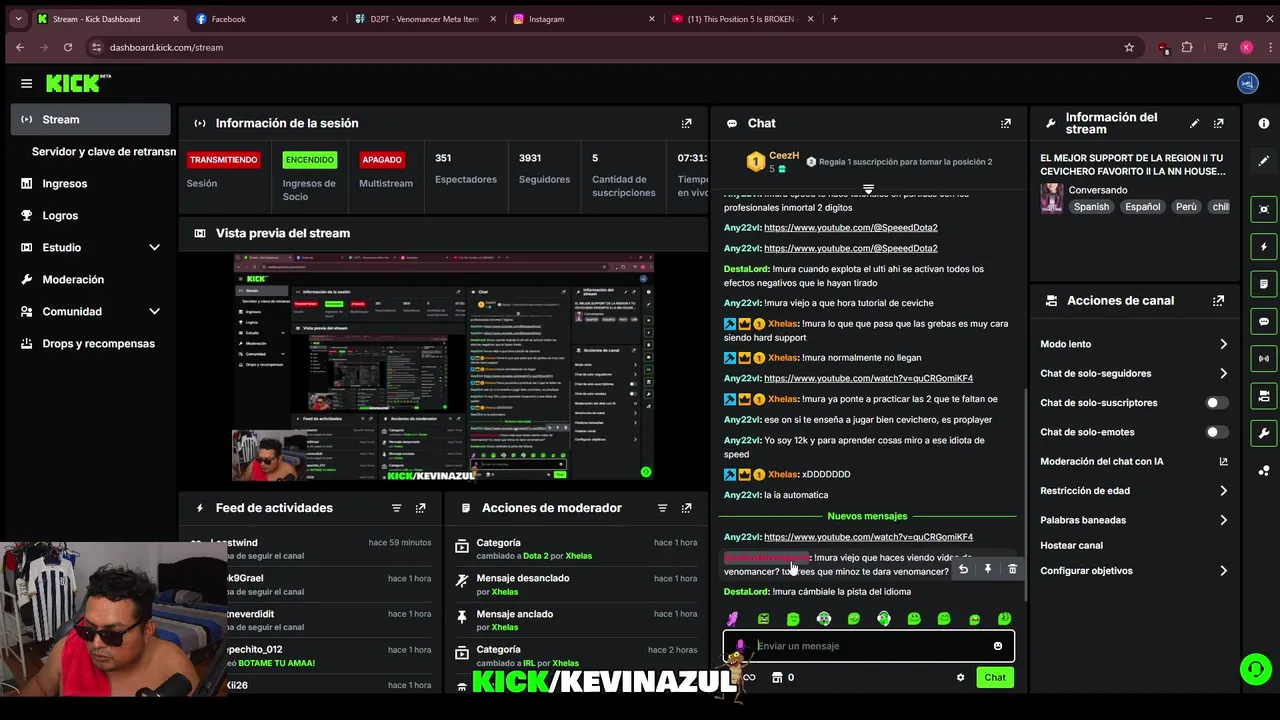The height and width of the screenshot is (720, 1280).
Task: Switch to the Facebook browser tab
Action: (265, 19)
